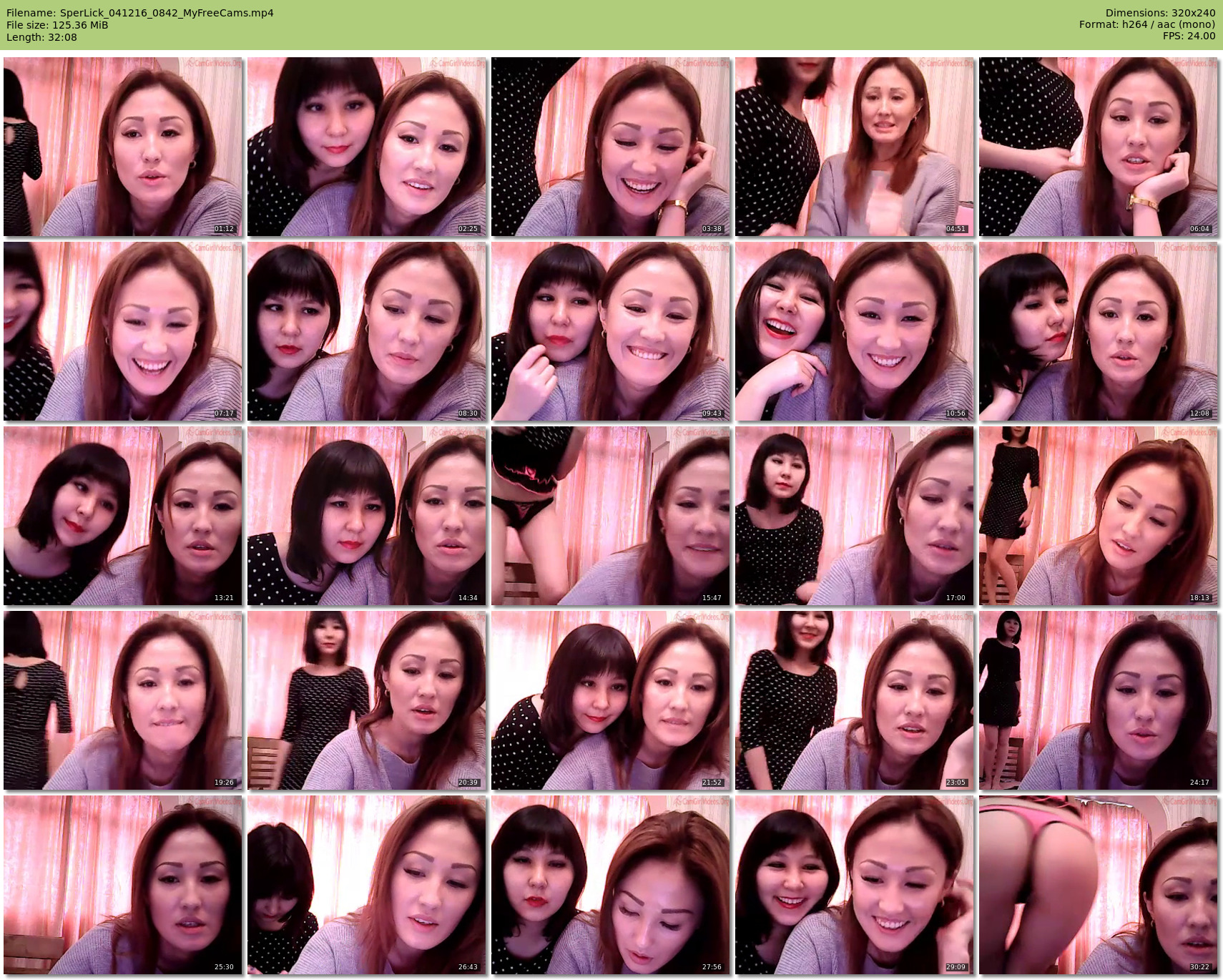1223x980 pixels.
Task: Click the thumbnail stamped 08:30
Action: (367, 331)
